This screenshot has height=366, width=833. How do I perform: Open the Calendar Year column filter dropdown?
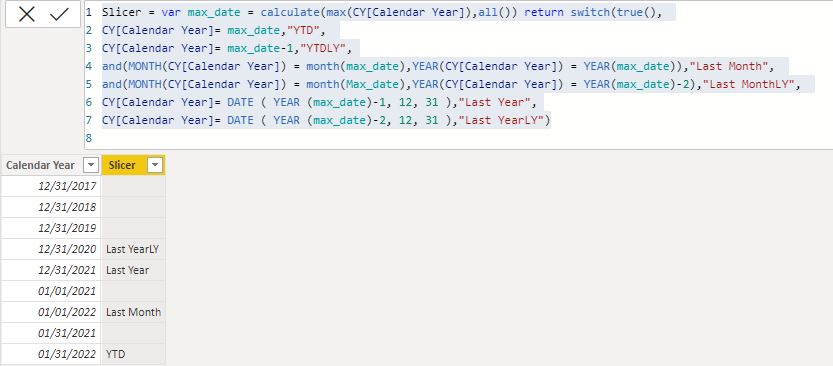[91, 166]
